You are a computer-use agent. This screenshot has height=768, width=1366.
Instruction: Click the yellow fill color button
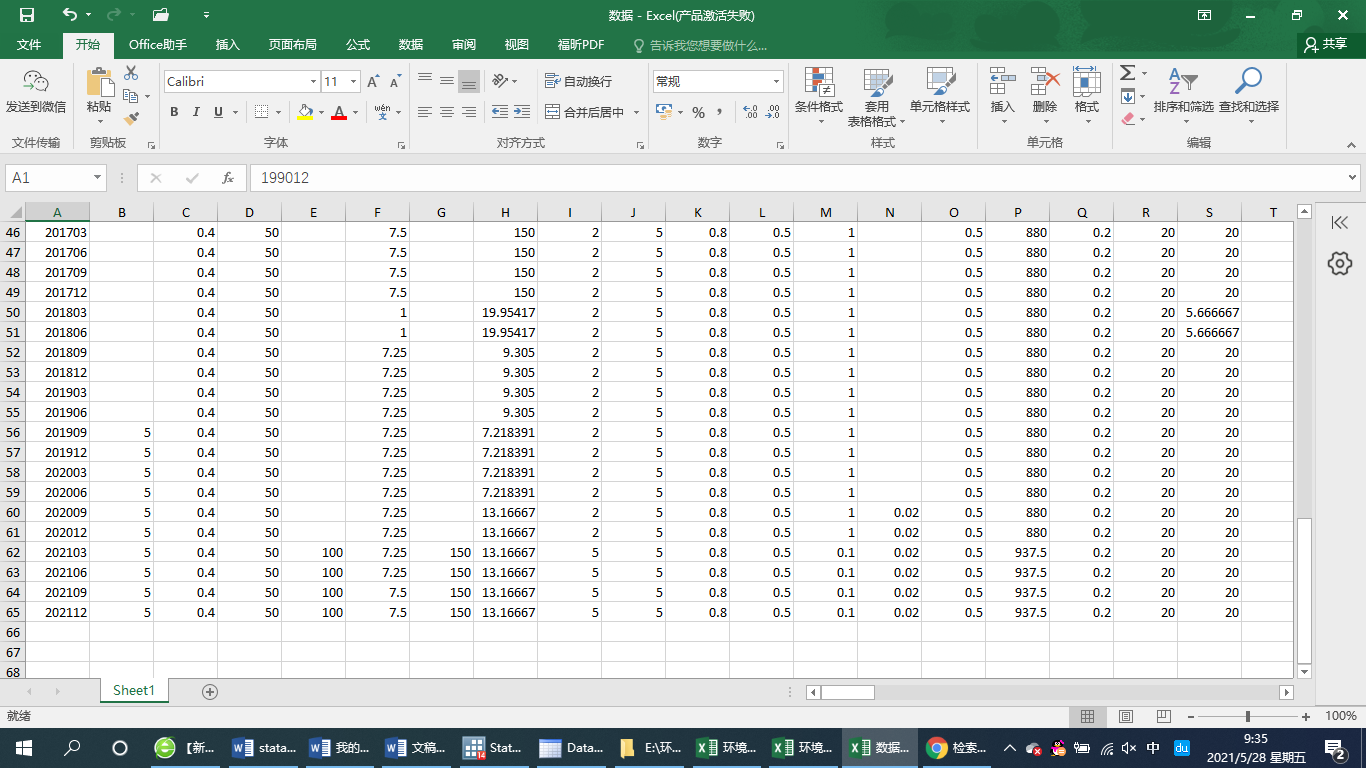point(306,112)
